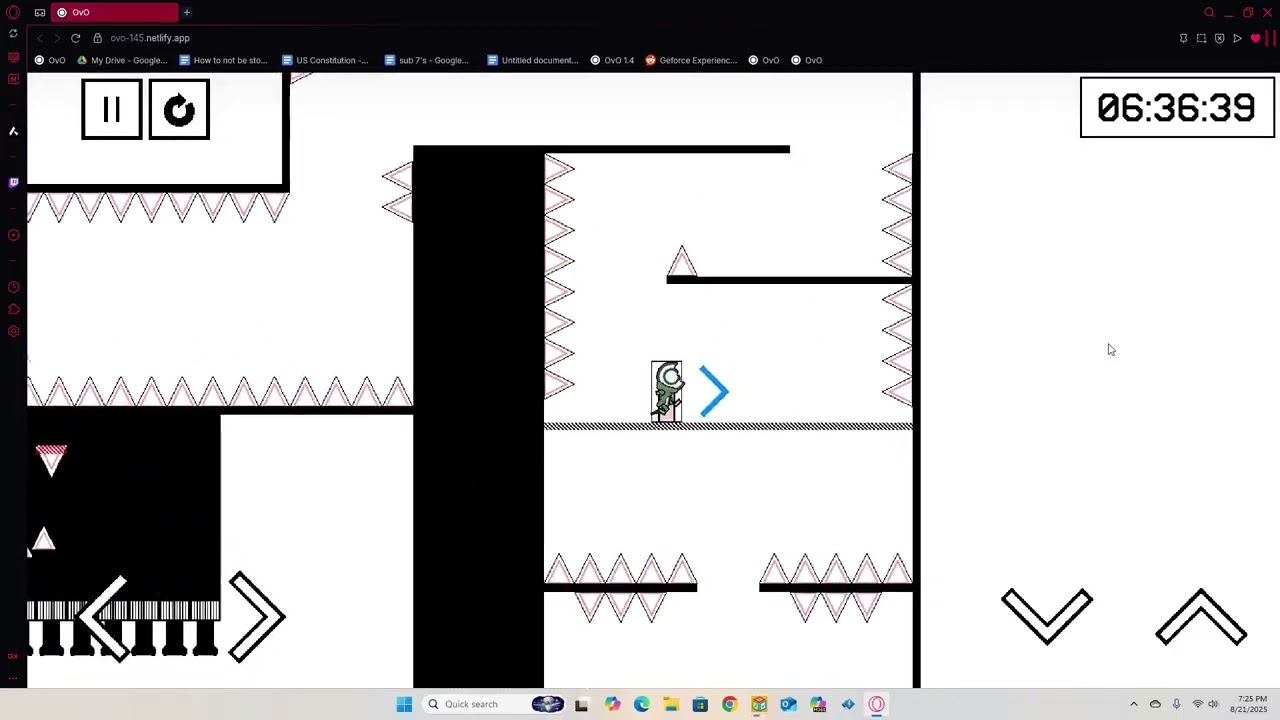This screenshot has width=1280, height=720.
Task: Tap the on-screen down arrow control
Action: click(x=1047, y=617)
